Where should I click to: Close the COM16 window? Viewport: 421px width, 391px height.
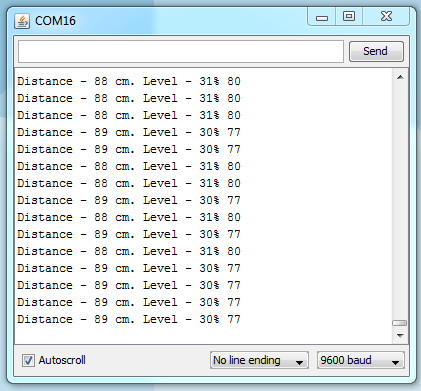[x=386, y=17]
